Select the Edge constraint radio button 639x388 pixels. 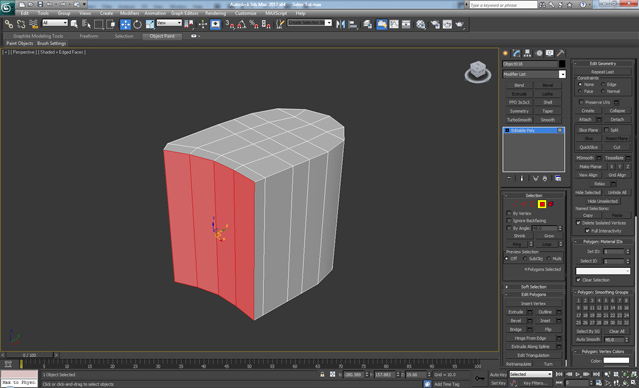point(603,84)
